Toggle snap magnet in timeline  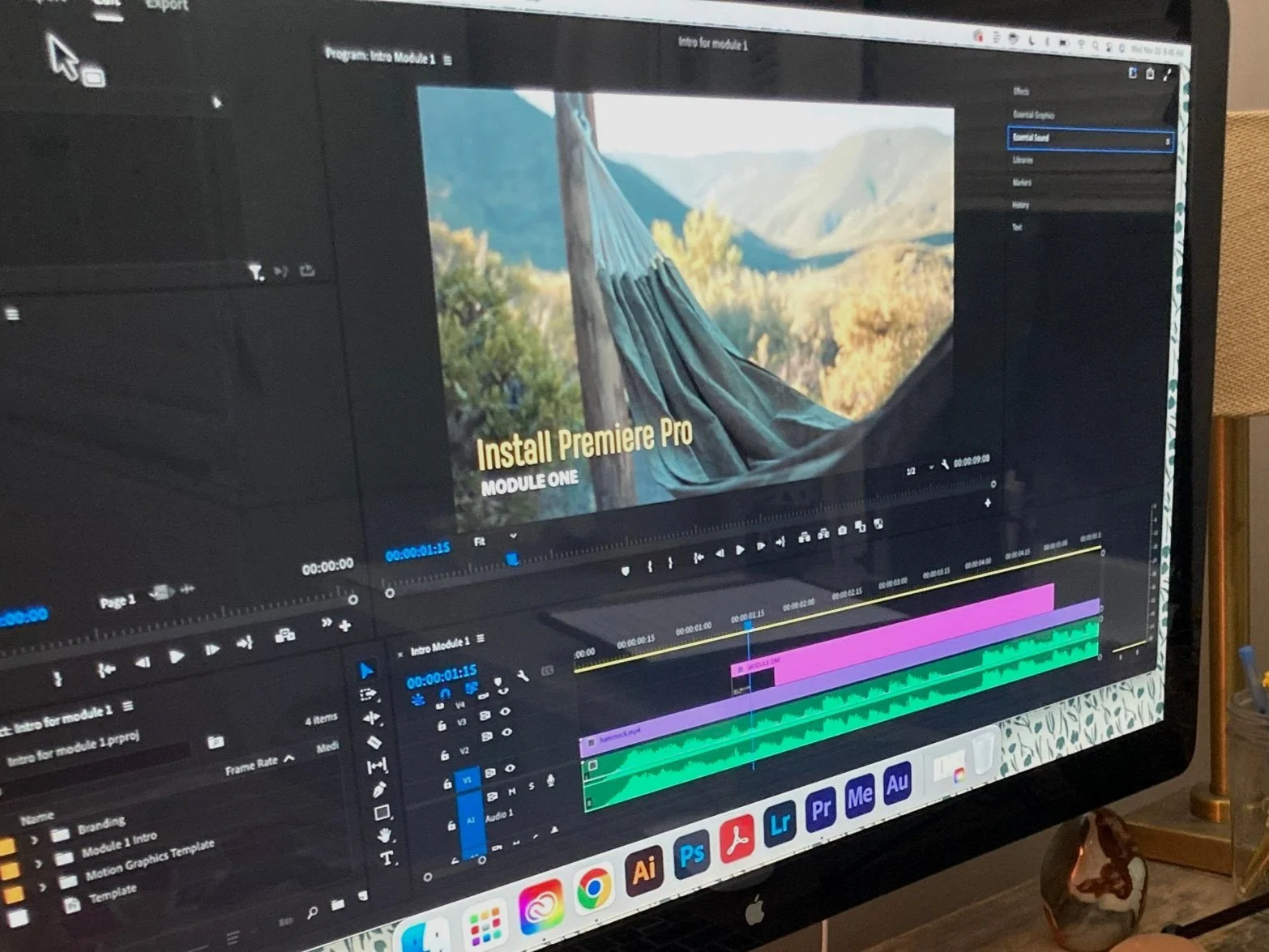point(444,694)
